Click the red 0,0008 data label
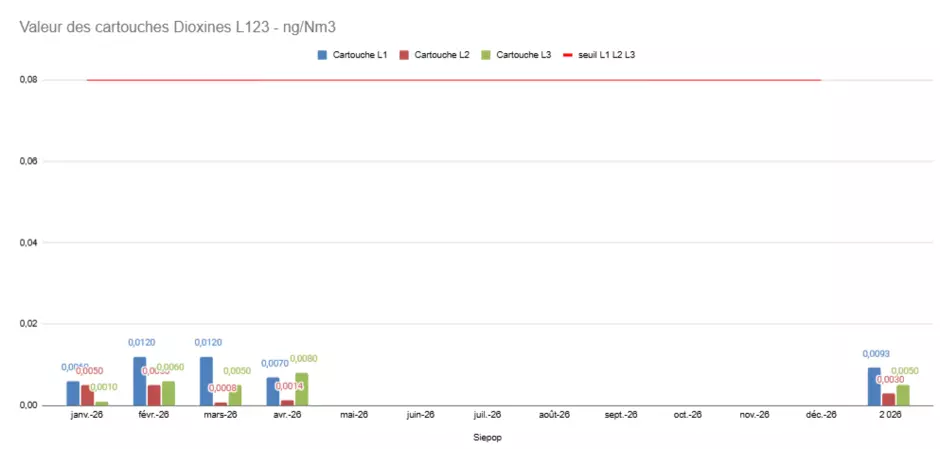Image resolution: width=940 pixels, height=449 pixels. point(222,388)
